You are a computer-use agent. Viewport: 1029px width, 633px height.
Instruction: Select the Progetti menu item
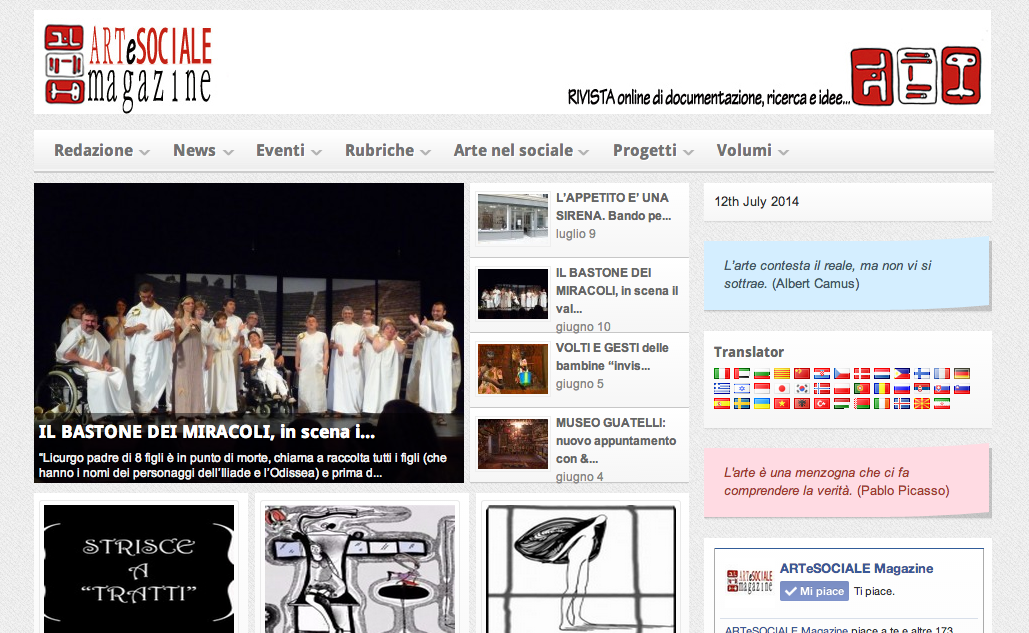(x=652, y=151)
